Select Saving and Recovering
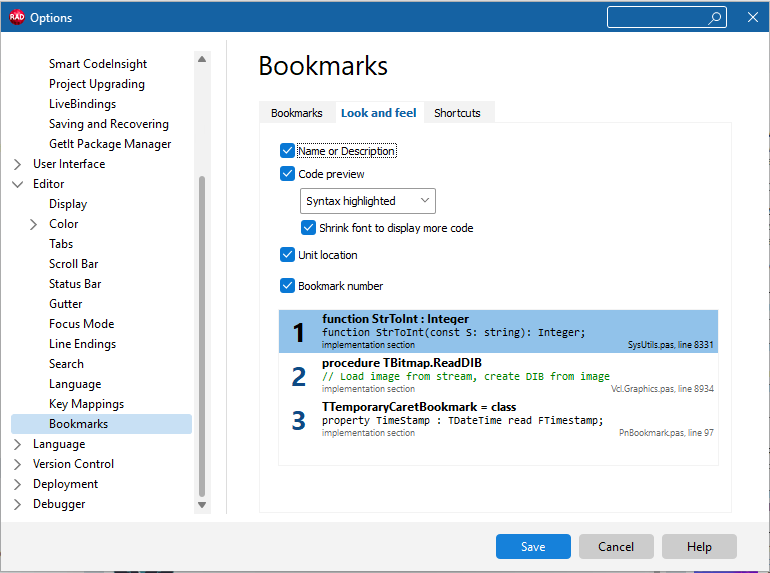Screen dimensions: 770x573 point(109,124)
